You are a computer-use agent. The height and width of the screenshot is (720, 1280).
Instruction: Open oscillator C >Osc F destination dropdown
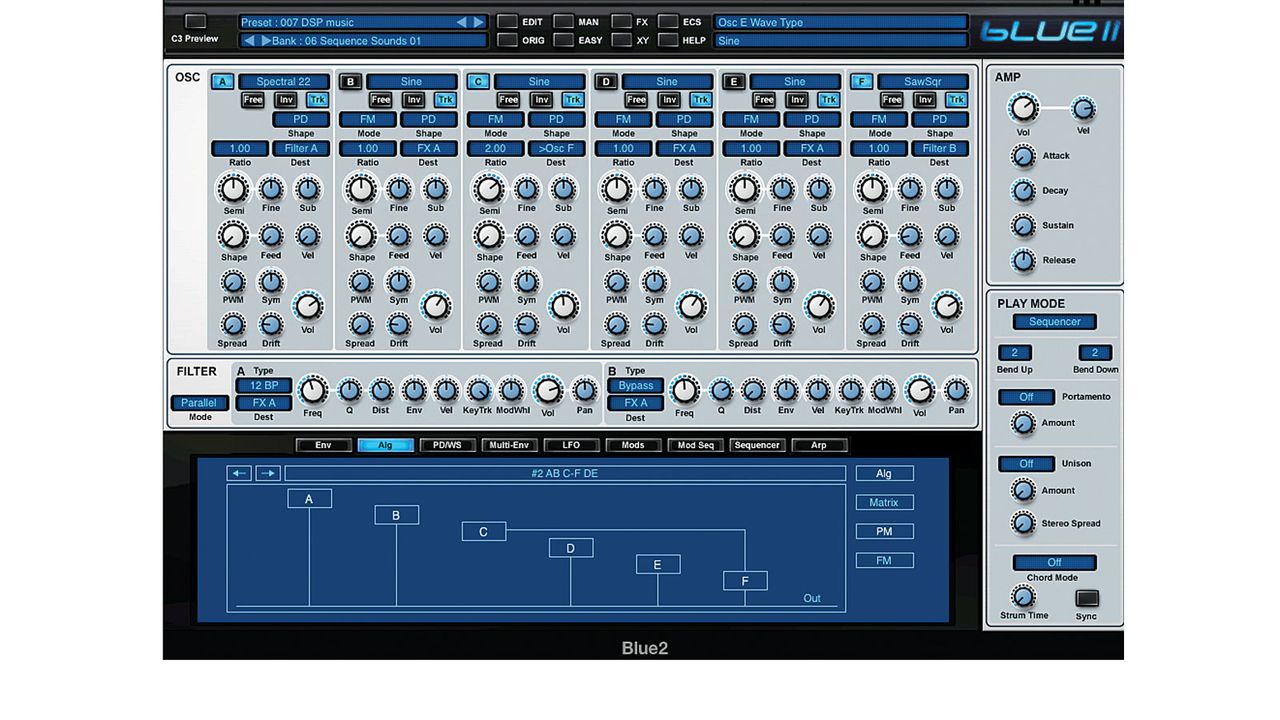(557, 149)
